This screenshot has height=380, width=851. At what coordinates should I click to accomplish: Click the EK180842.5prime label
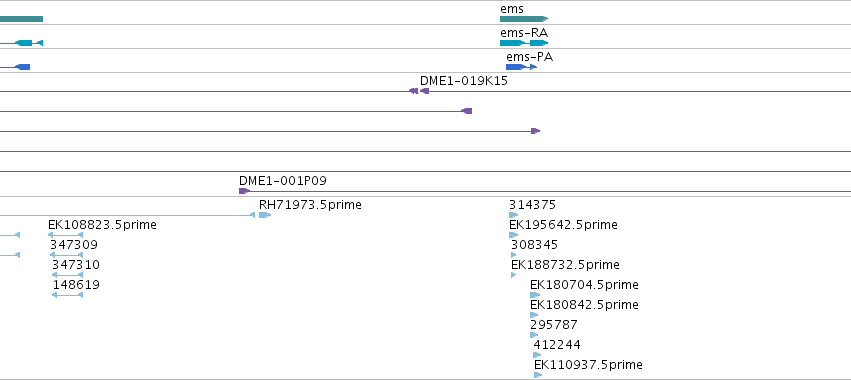coord(584,305)
